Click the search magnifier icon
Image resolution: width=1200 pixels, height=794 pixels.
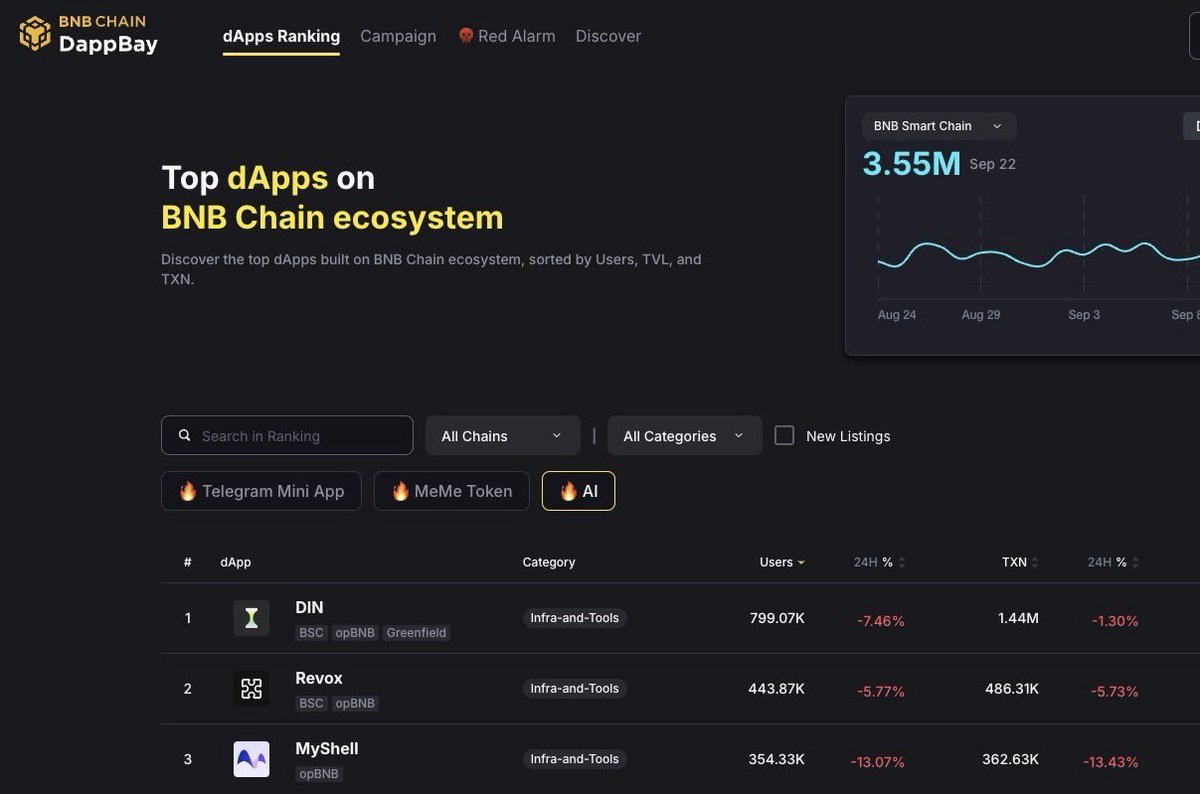(x=184, y=435)
